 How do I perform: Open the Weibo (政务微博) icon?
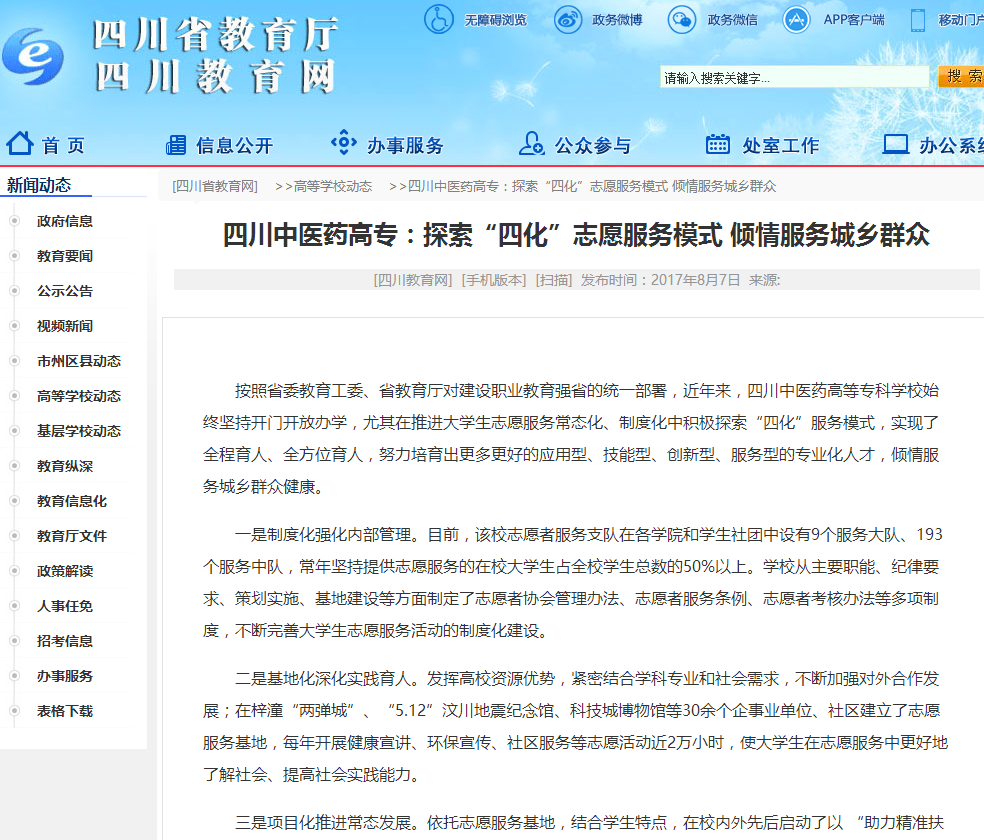click(x=568, y=19)
